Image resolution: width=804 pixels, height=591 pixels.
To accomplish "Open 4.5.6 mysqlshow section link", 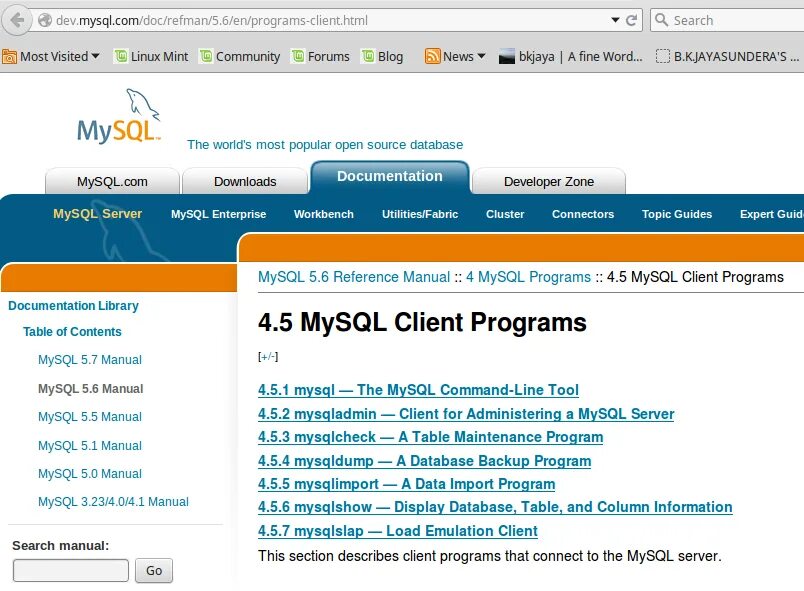I will (495, 507).
